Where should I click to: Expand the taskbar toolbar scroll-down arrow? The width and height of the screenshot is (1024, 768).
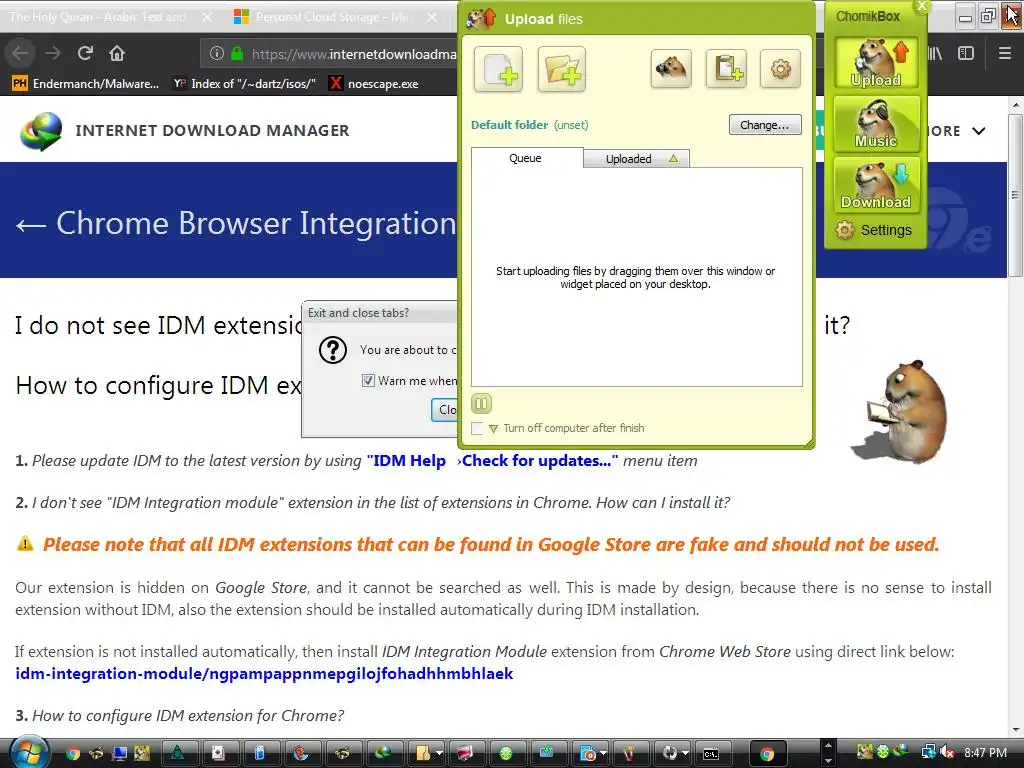click(x=827, y=761)
